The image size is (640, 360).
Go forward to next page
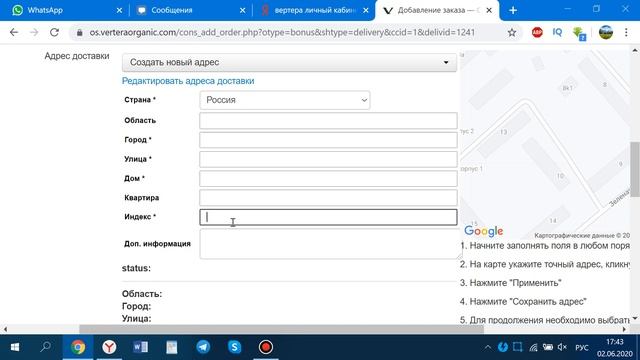34,32
